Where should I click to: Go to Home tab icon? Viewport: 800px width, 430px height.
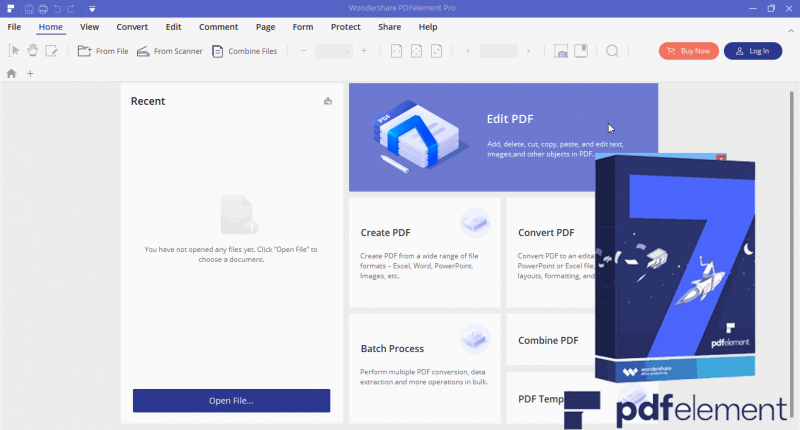11,73
